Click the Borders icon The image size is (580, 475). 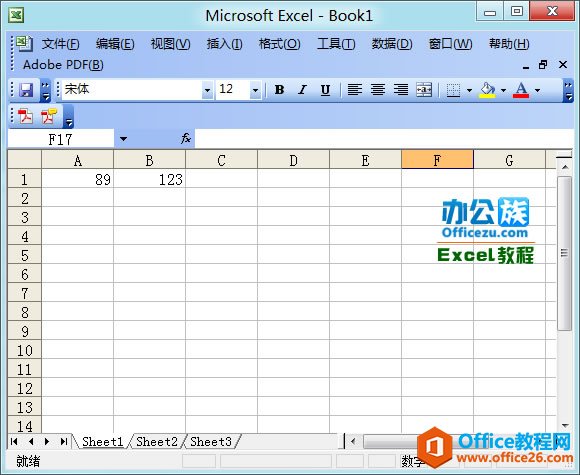[453, 90]
